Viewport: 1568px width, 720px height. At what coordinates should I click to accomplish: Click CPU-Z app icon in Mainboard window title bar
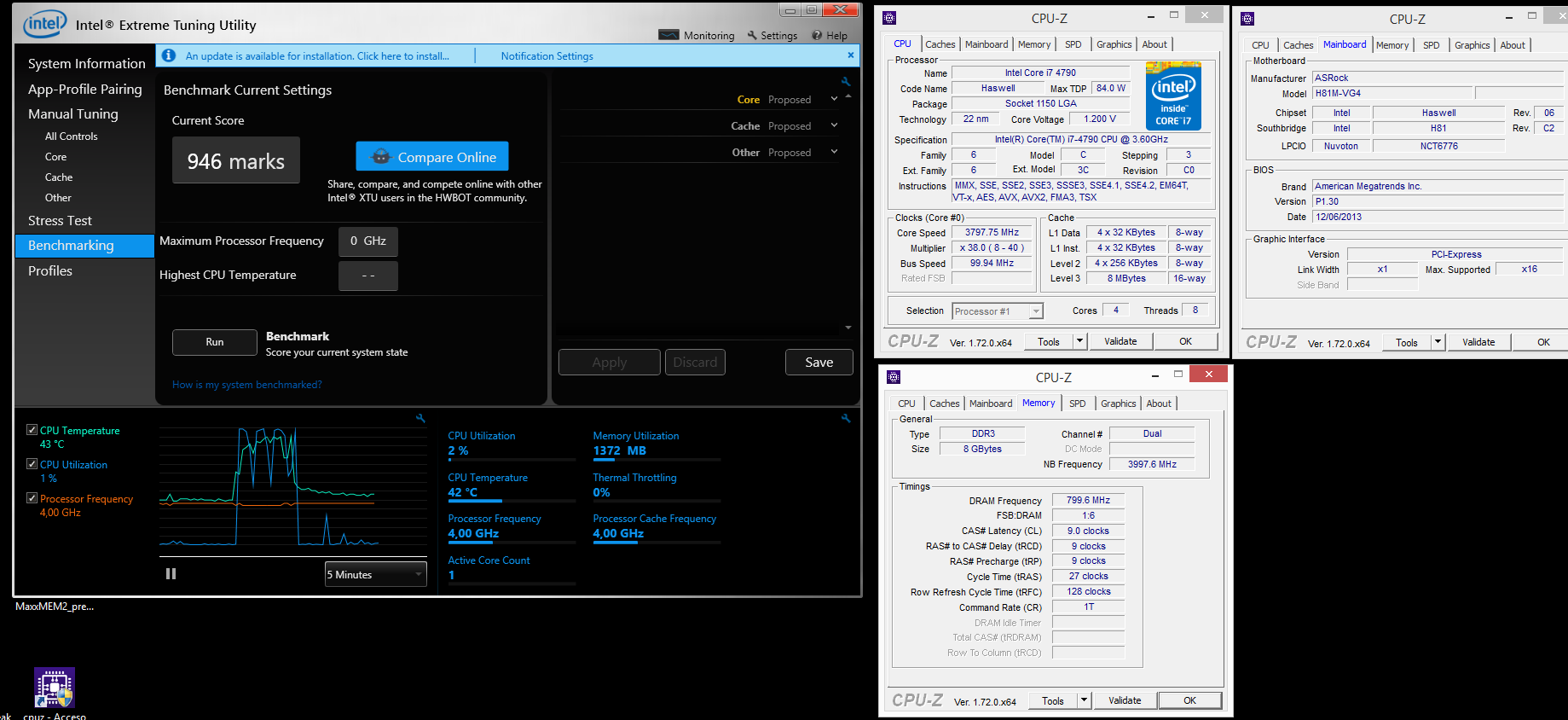coord(1247,18)
